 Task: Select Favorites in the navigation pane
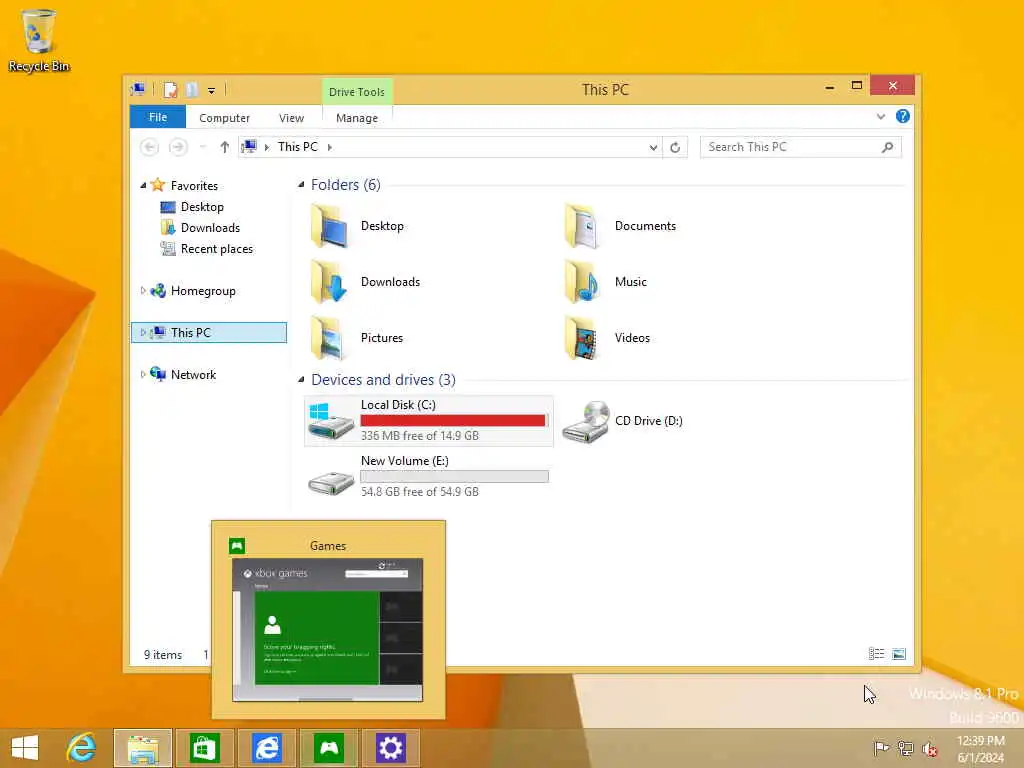click(x=194, y=185)
